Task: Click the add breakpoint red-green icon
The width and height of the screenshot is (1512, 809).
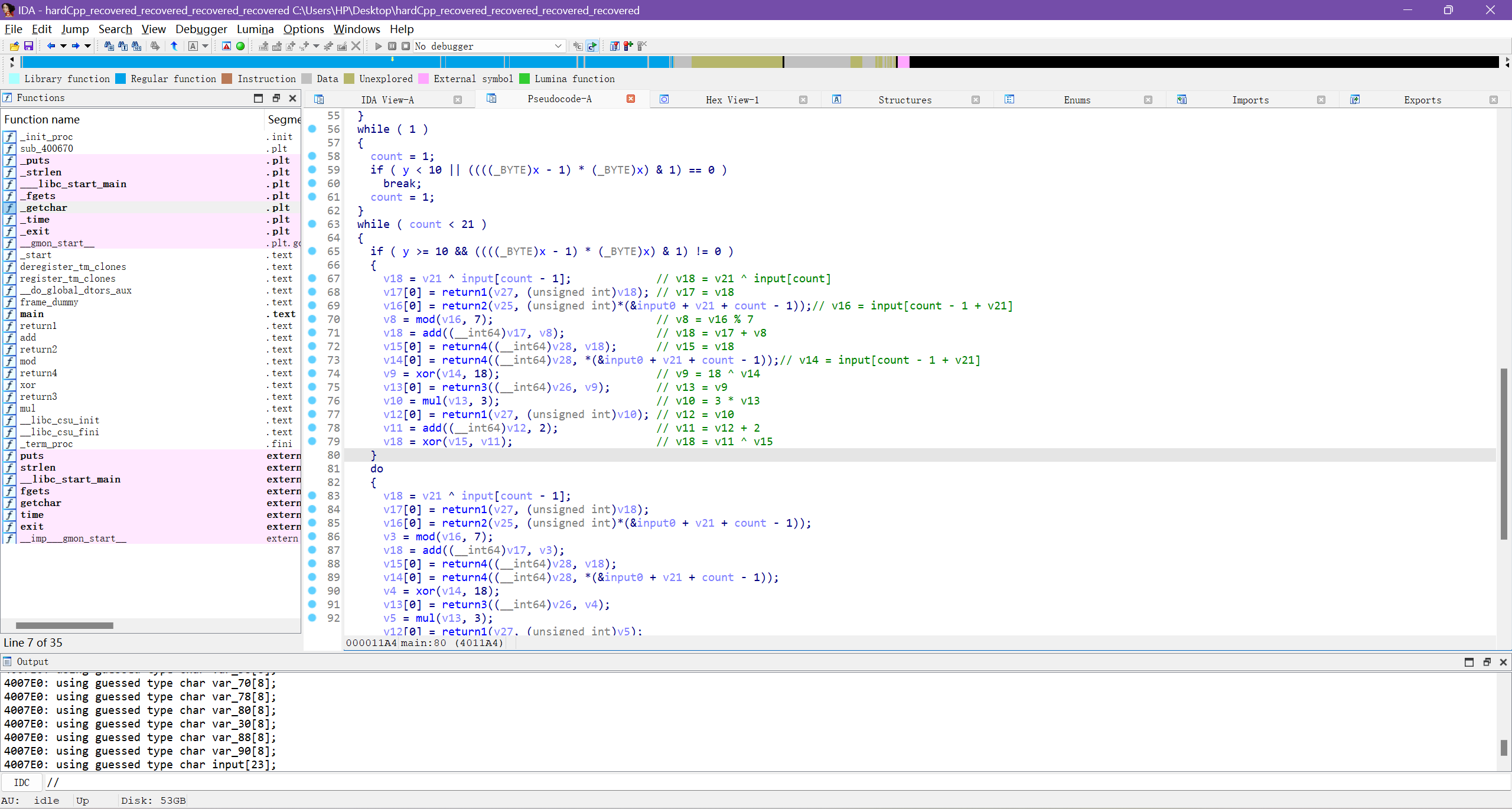Action: [628, 46]
